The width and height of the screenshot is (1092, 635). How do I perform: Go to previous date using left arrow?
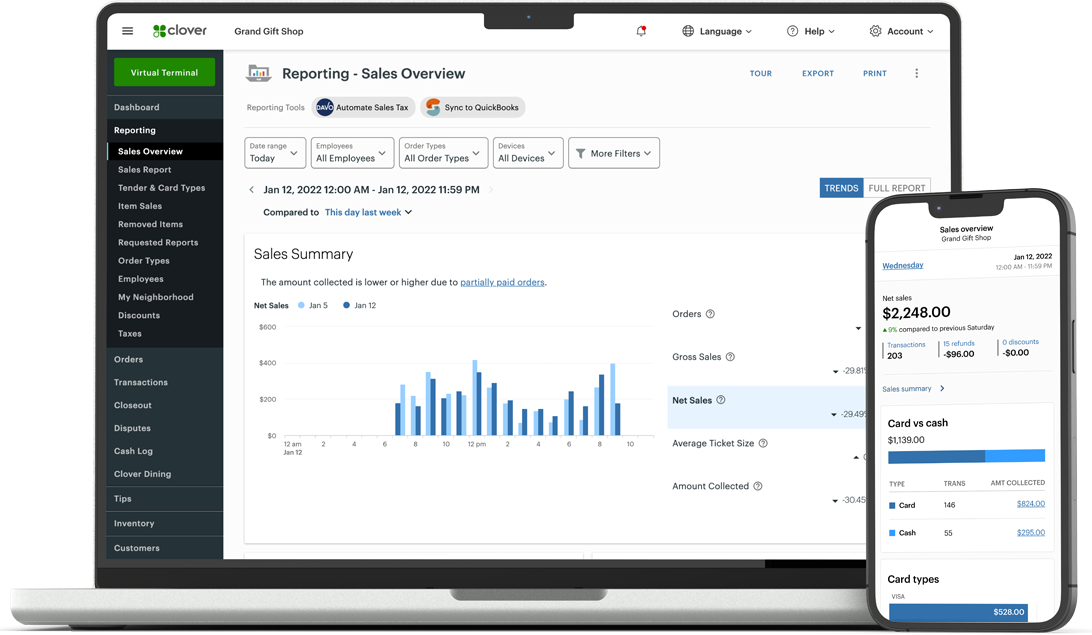251,189
